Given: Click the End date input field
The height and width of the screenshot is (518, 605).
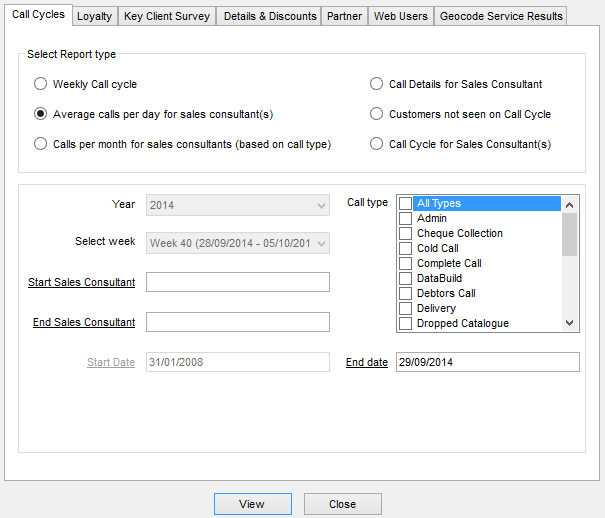Looking at the screenshot, I should (487, 362).
